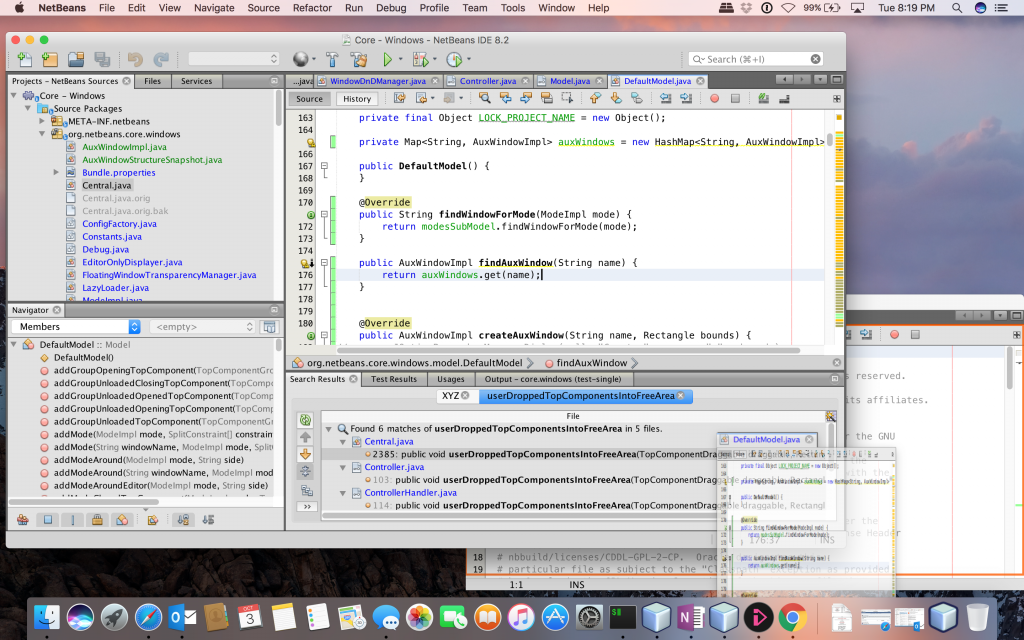Click the History view button
Screen dimensions: 1024x640
[x=357, y=99]
